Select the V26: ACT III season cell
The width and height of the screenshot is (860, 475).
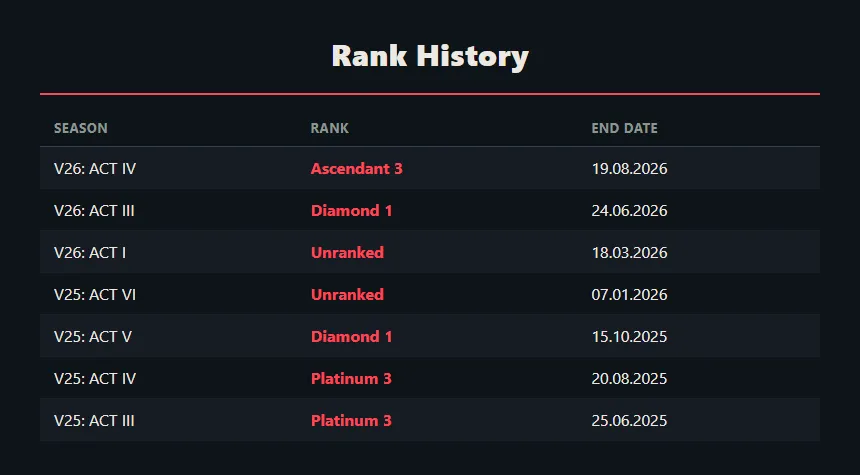[x=94, y=211]
